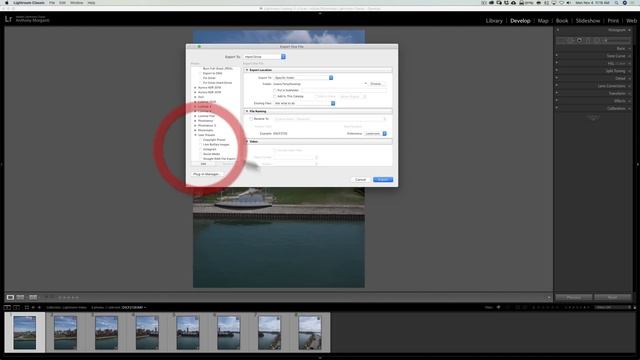Expand the Luminar Flex preset folder
Image resolution: width=640 pixels, height=360 pixels.
pyautogui.click(x=196, y=116)
